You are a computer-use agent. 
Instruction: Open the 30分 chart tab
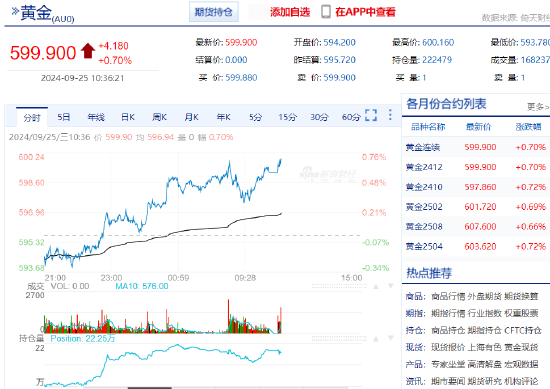click(319, 117)
